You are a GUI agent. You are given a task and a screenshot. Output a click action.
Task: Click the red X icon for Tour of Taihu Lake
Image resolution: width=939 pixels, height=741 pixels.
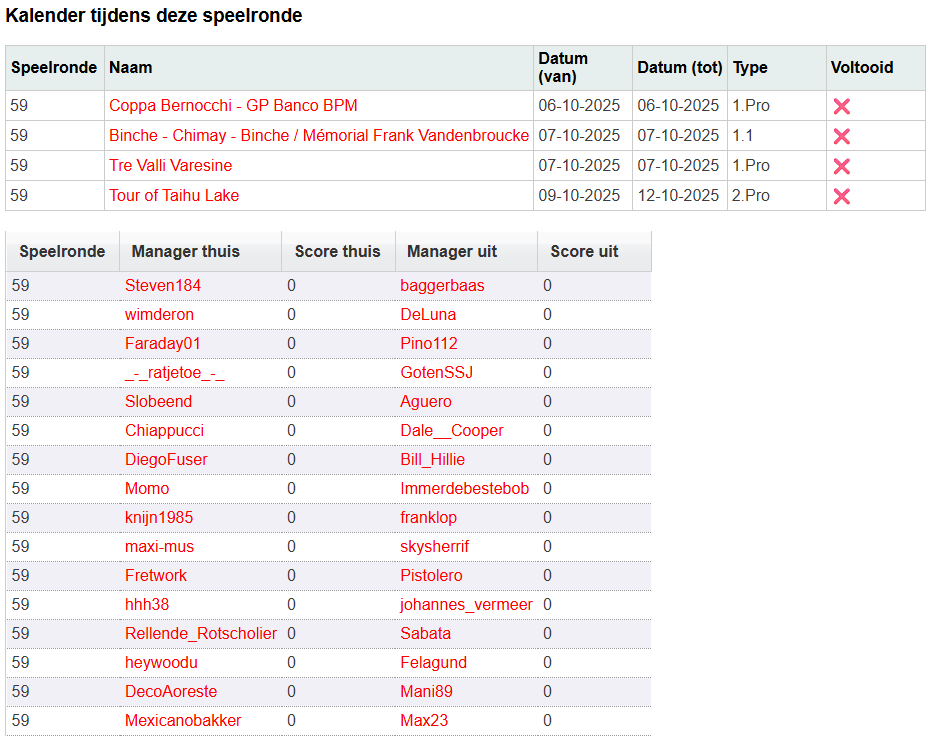pos(843,195)
